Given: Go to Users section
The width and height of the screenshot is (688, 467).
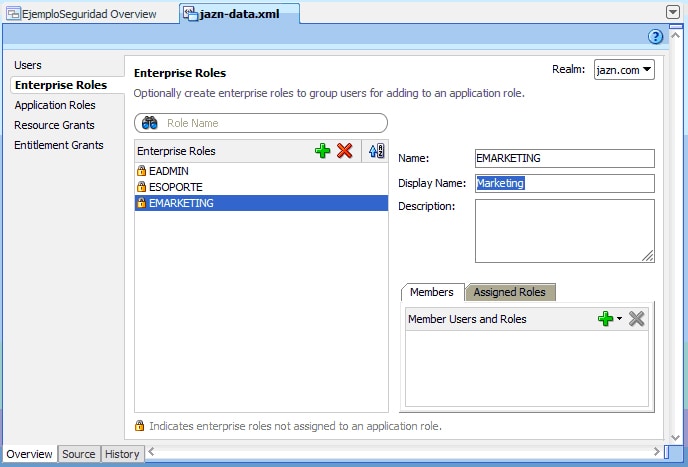Looking at the screenshot, I should (28, 65).
